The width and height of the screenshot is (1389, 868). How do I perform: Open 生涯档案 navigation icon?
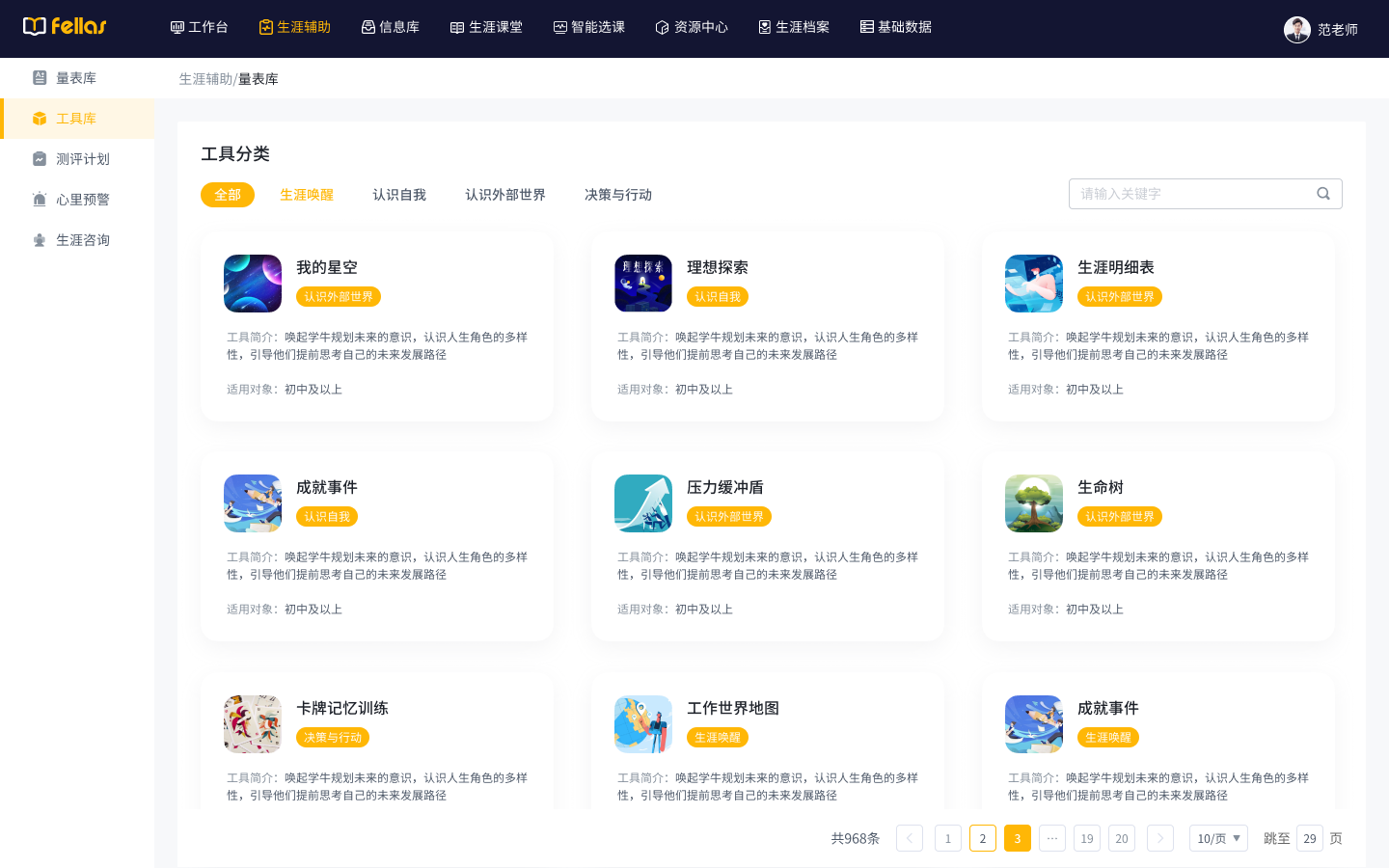click(765, 27)
